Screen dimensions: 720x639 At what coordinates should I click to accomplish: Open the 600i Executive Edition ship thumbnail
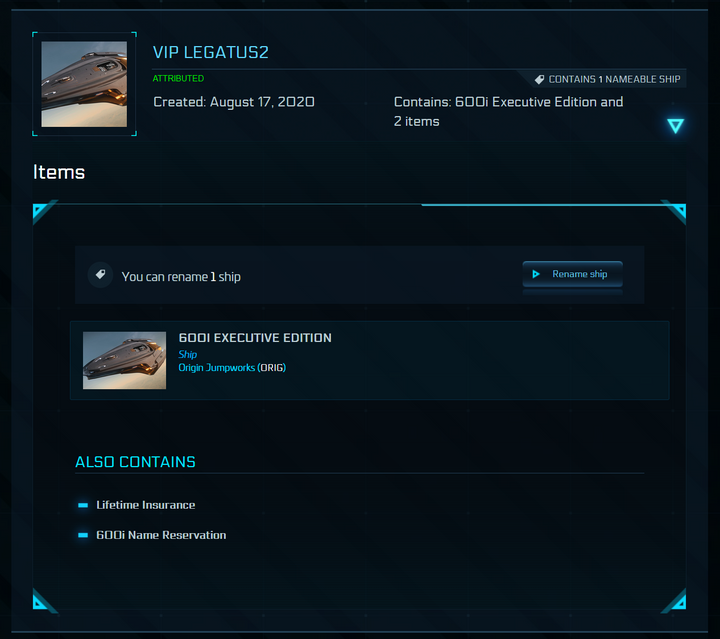124,360
